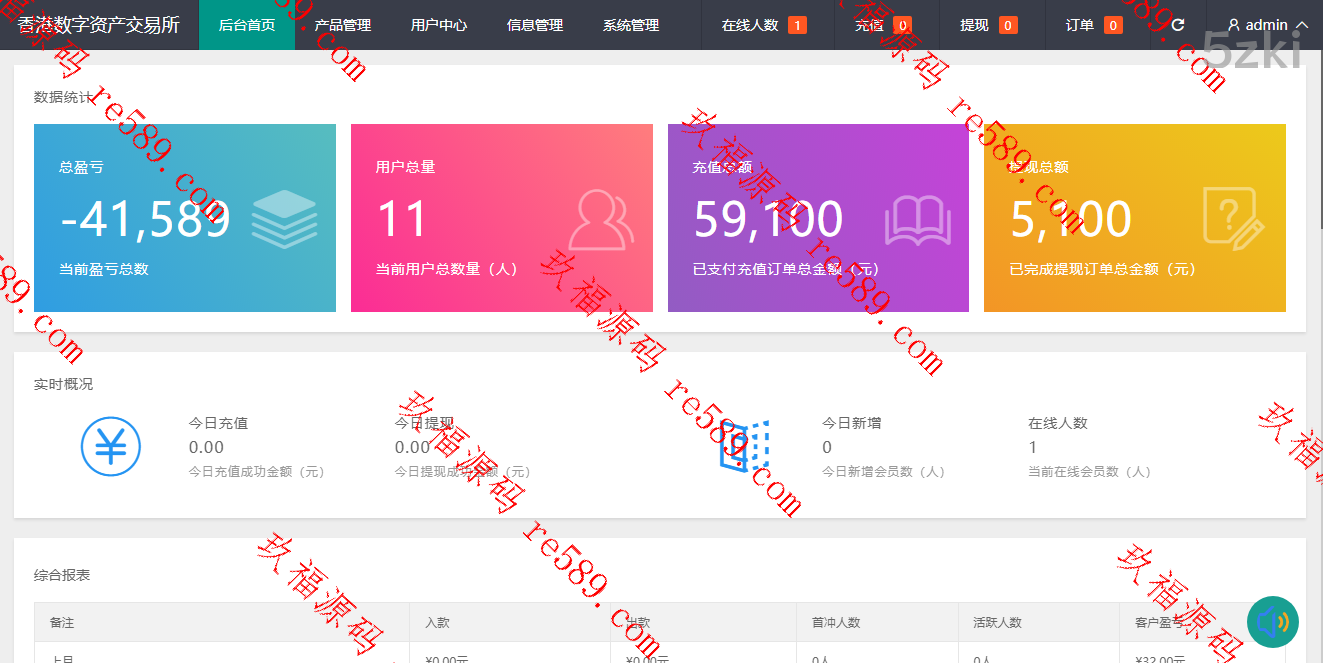Click the 入款 column header in report table
The height and width of the screenshot is (663, 1323).
[x=438, y=622]
